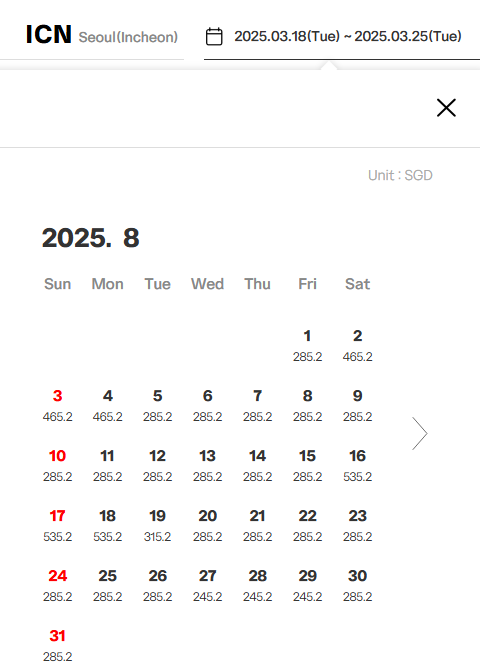
Task: Pick Thursday August 21
Action: coord(258,525)
